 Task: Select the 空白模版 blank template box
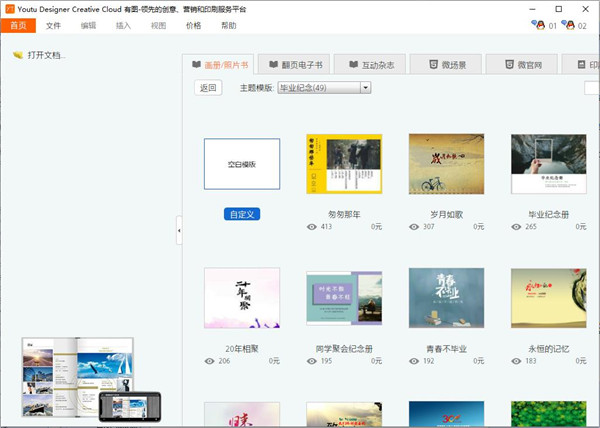(242, 164)
